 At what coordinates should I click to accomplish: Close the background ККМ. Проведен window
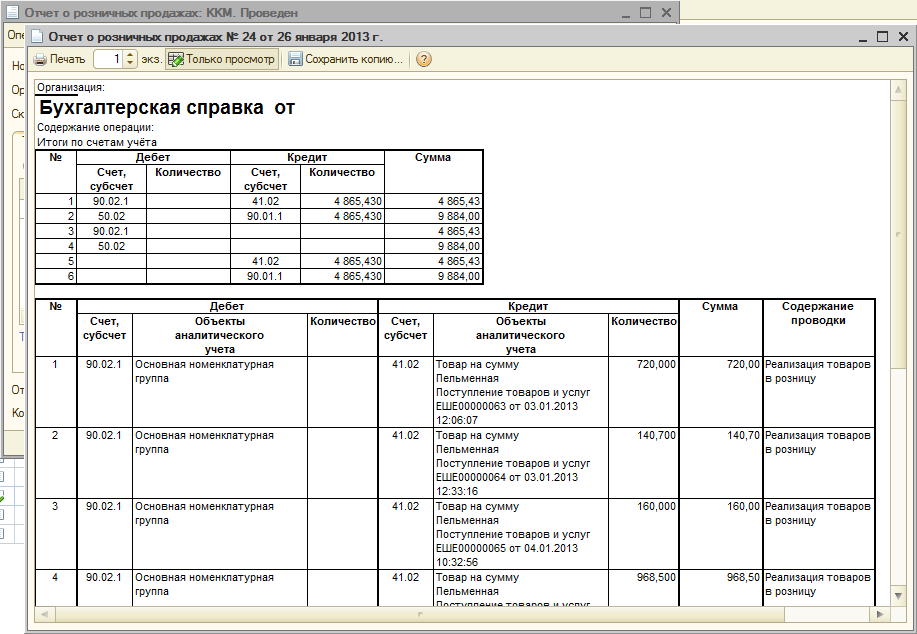pyautogui.click(x=666, y=12)
